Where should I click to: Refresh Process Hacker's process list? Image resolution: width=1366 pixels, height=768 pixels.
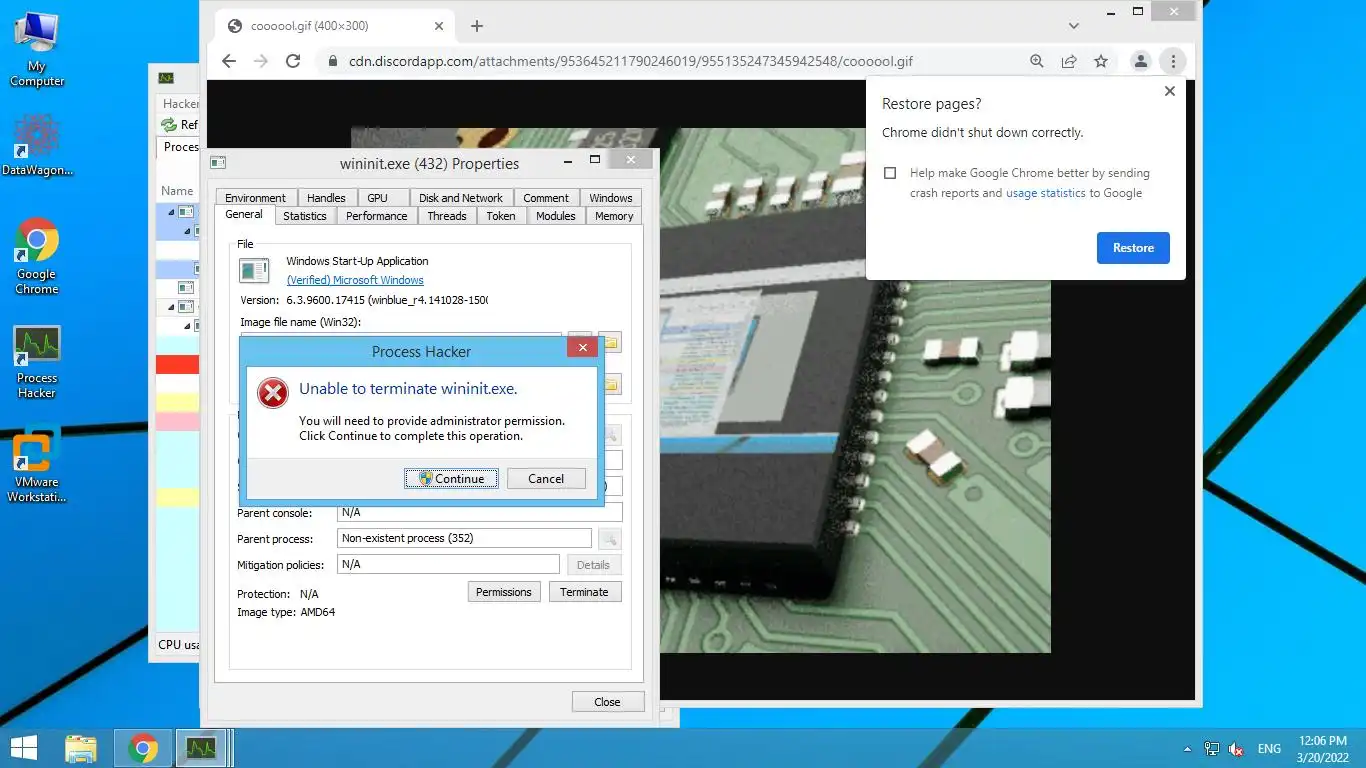pyautogui.click(x=180, y=125)
